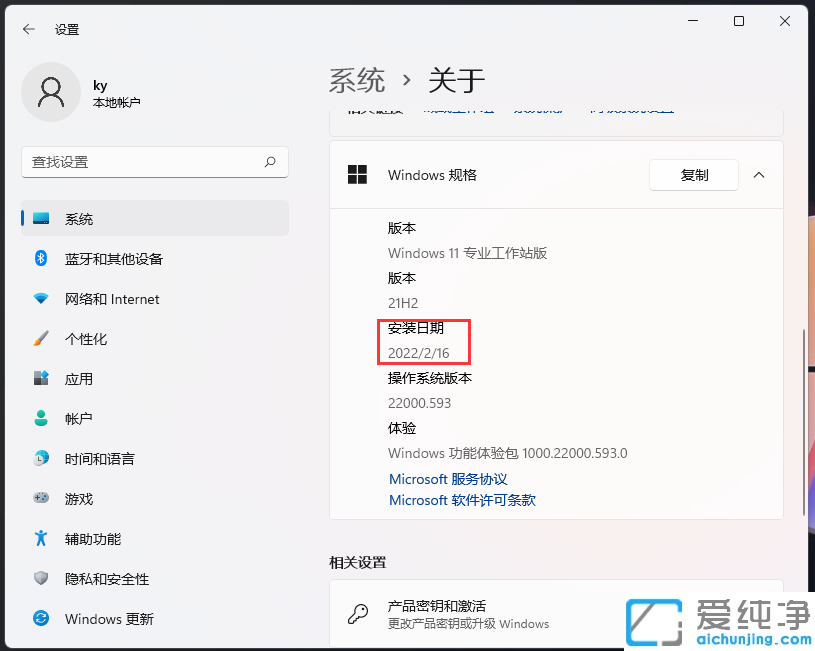Open the Microsoft 服务协议 link

pyautogui.click(x=447, y=479)
